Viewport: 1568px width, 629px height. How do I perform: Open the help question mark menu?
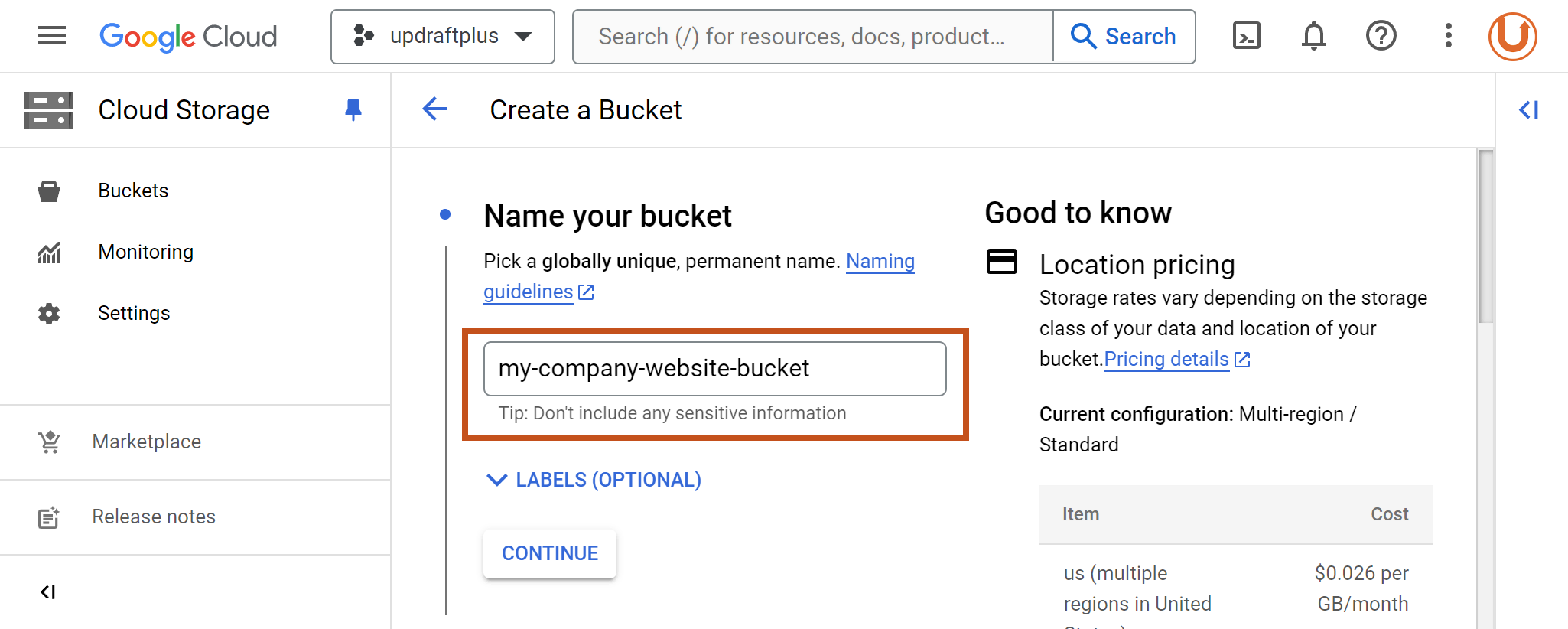pyautogui.click(x=1381, y=36)
